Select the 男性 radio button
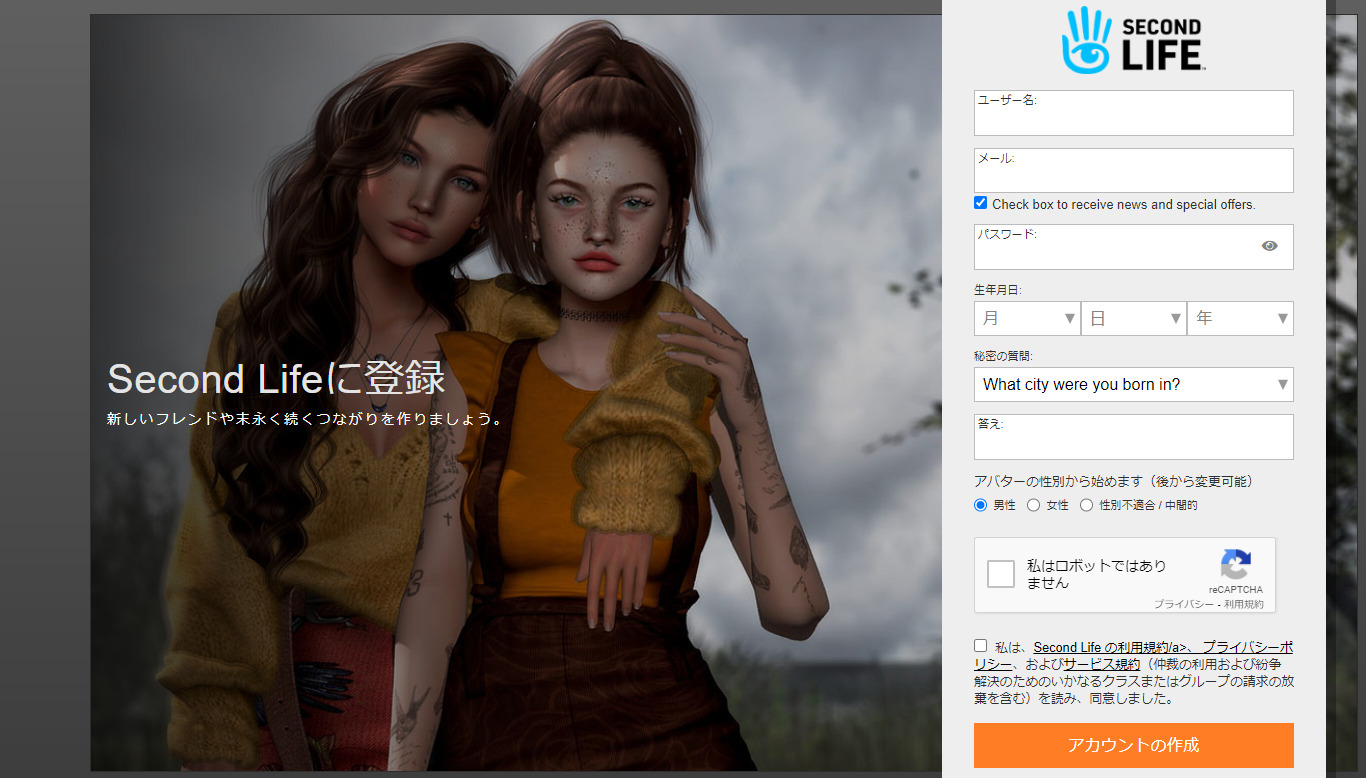The image size is (1366, 778). [x=980, y=505]
